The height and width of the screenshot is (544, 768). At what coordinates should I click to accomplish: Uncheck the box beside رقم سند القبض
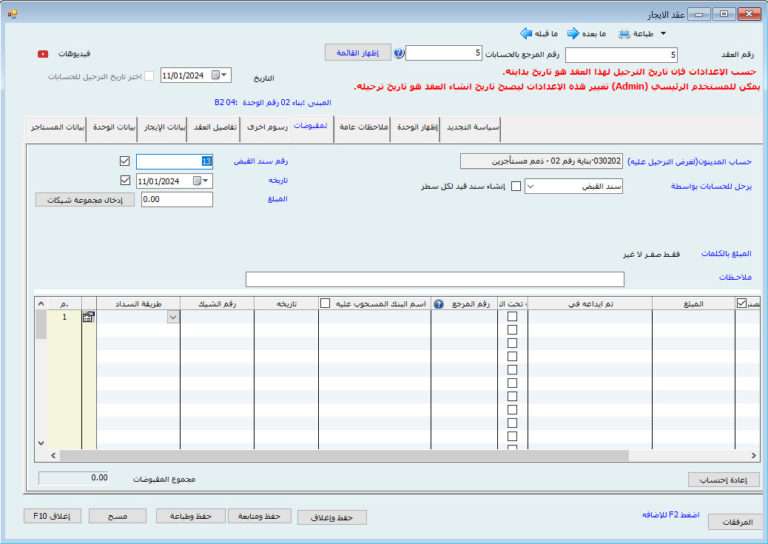pyautogui.click(x=125, y=160)
